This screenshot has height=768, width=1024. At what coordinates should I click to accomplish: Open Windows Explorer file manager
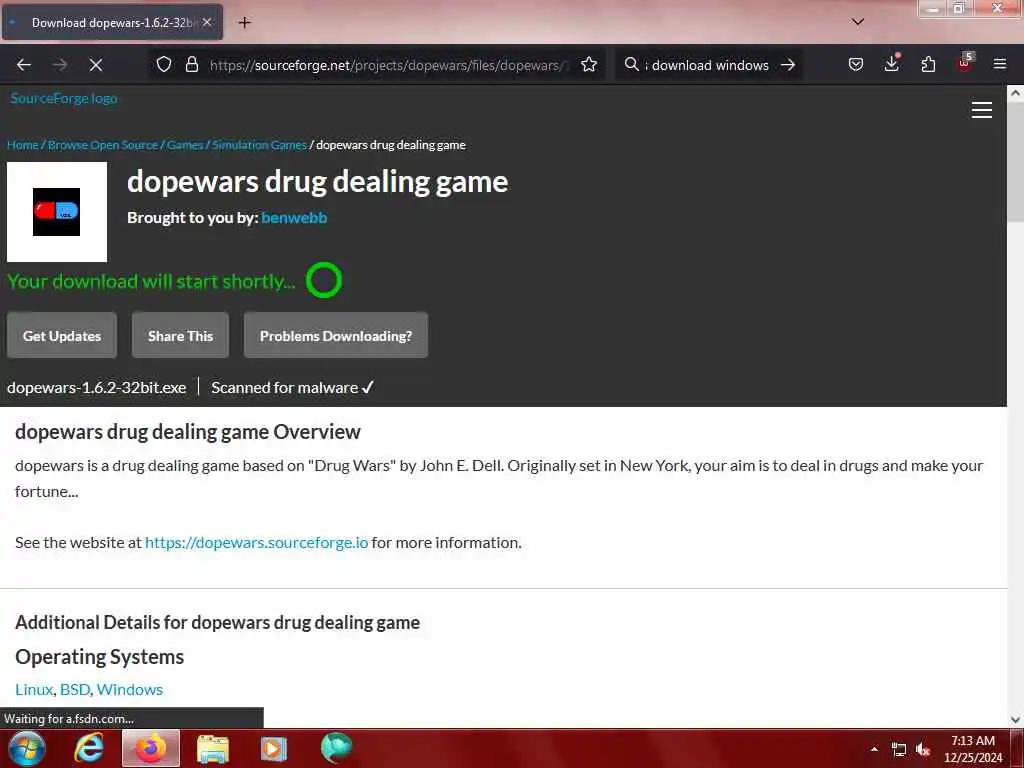point(213,748)
